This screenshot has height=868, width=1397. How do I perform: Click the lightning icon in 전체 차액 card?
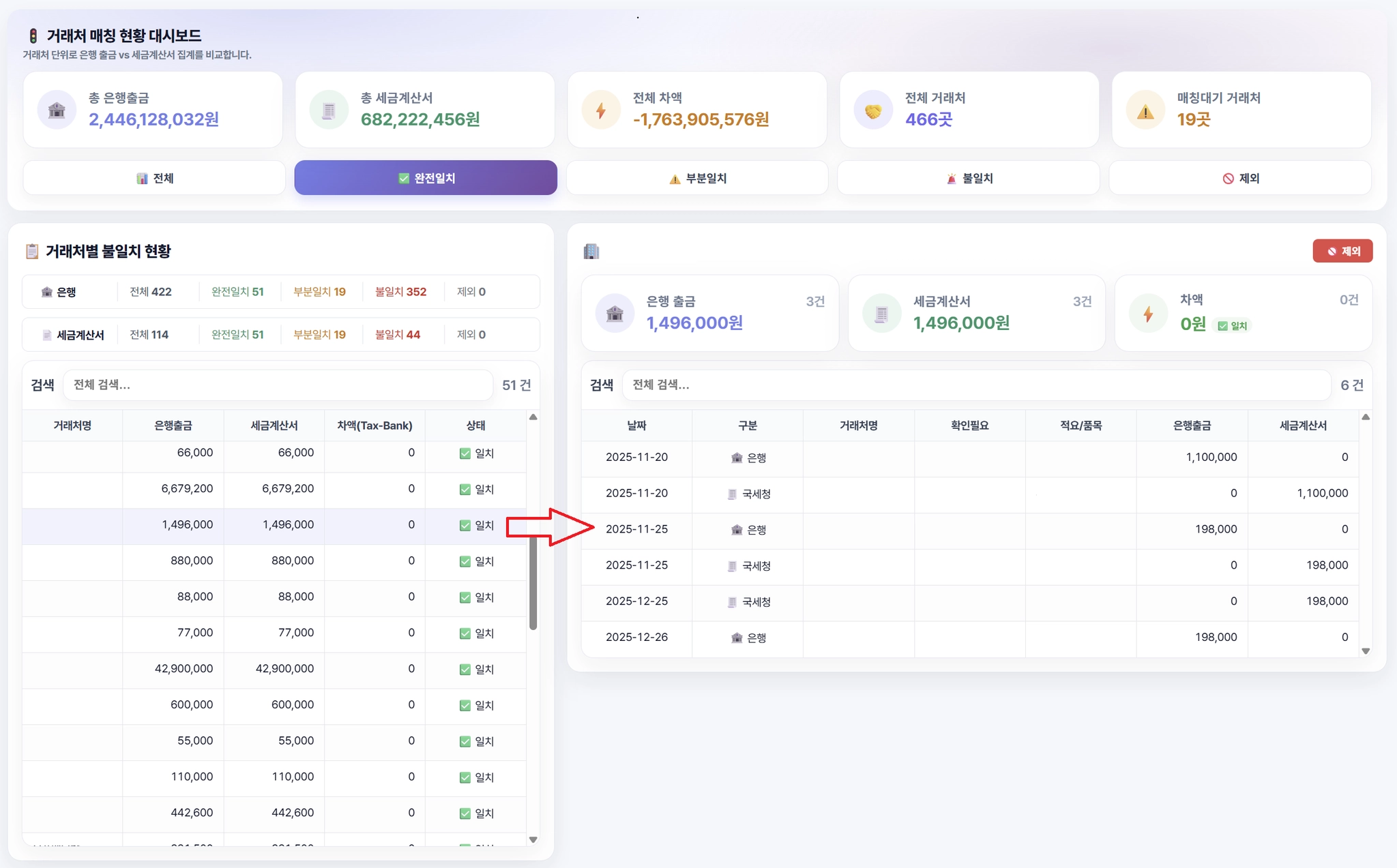click(x=601, y=110)
